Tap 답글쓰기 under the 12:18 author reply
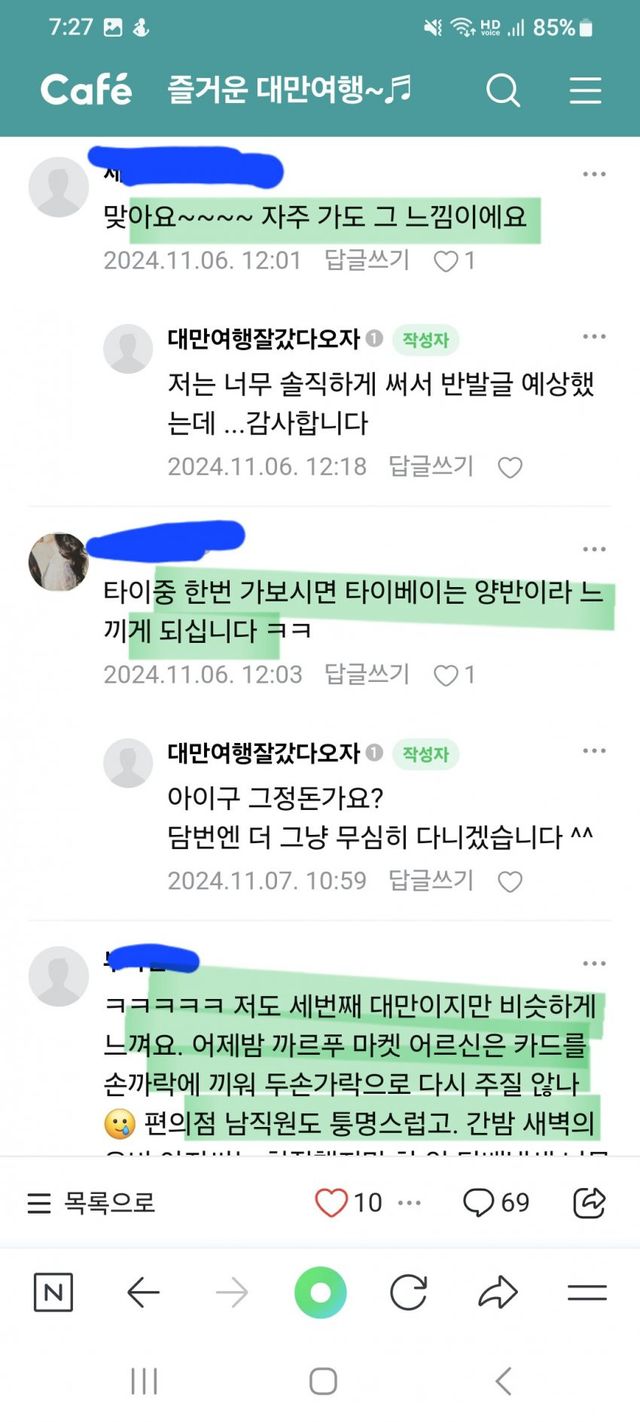Image resolution: width=640 pixels, height=1422 pixels. click(x=431, y=466)
